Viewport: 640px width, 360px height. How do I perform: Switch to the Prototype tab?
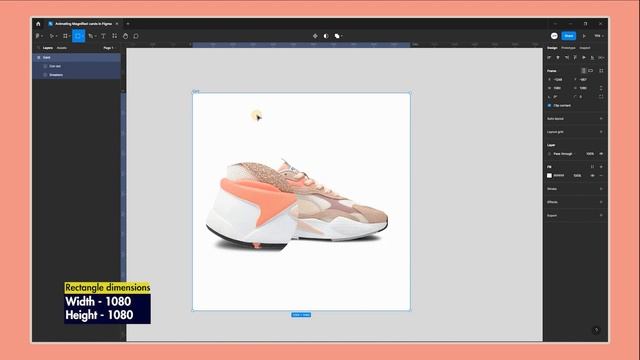pyautogui.click(x=568, y=48)
